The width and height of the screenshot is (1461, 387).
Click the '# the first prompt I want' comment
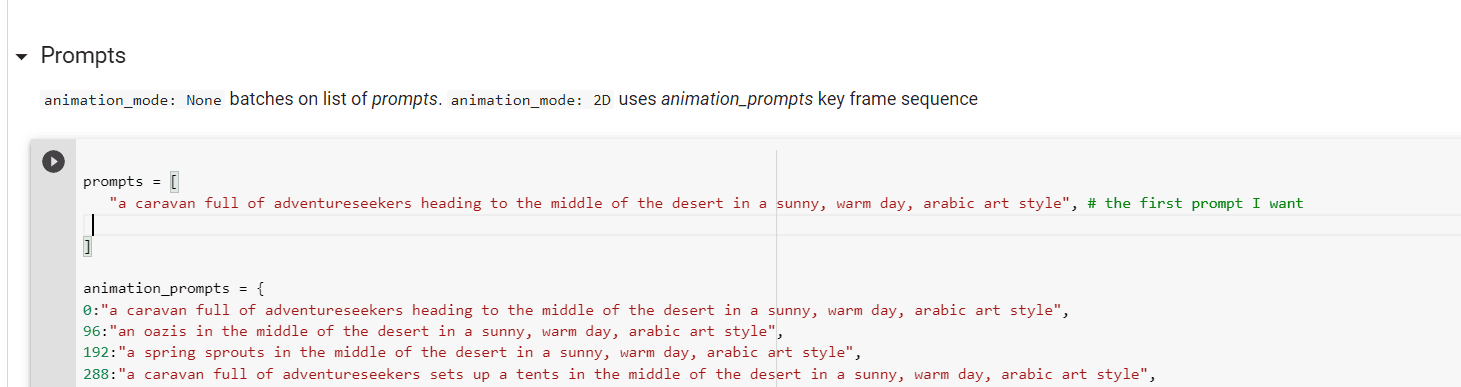1195,203
